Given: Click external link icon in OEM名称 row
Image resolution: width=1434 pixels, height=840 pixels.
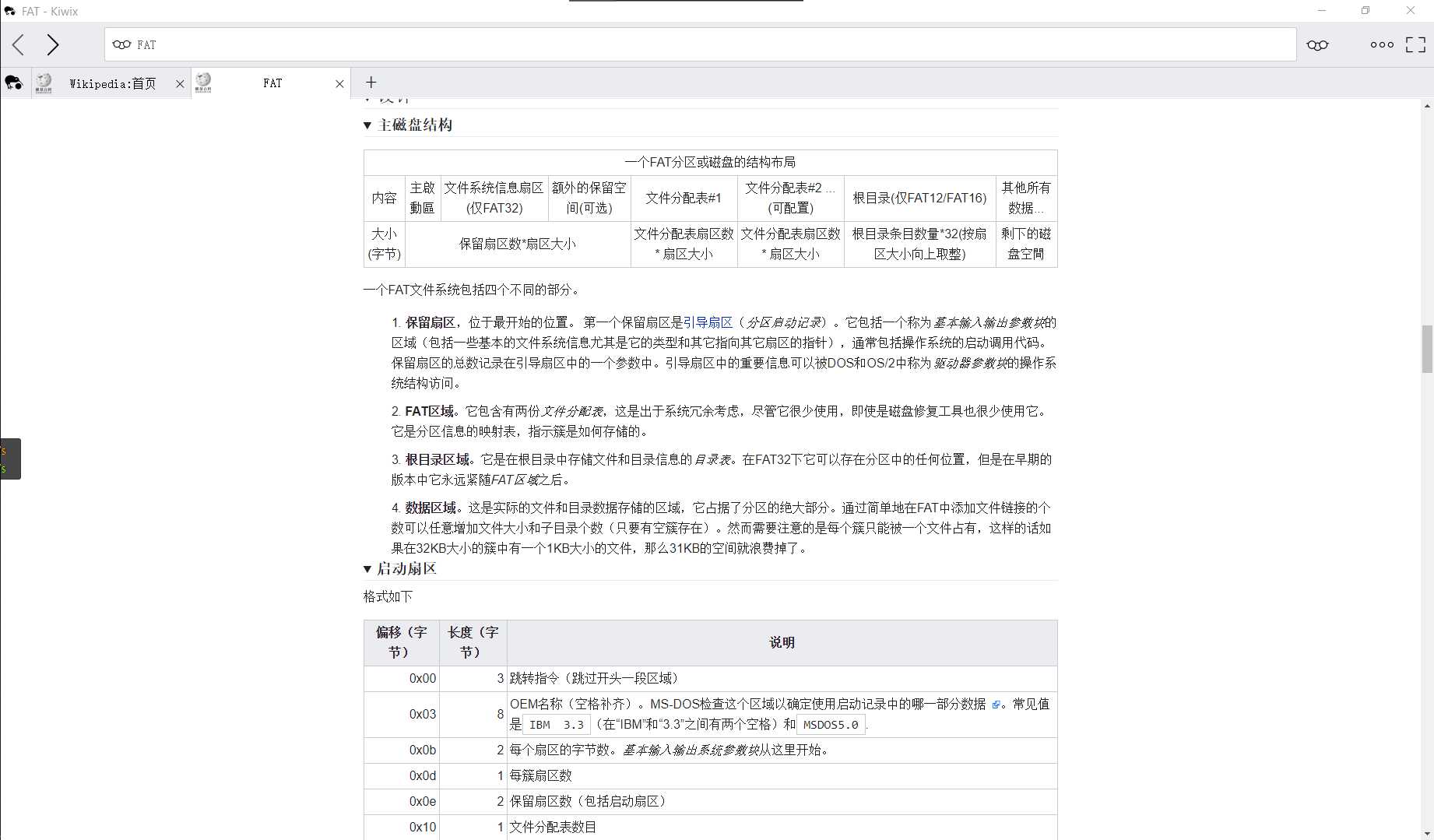Looking at the screenshot, I should point(996,705).
